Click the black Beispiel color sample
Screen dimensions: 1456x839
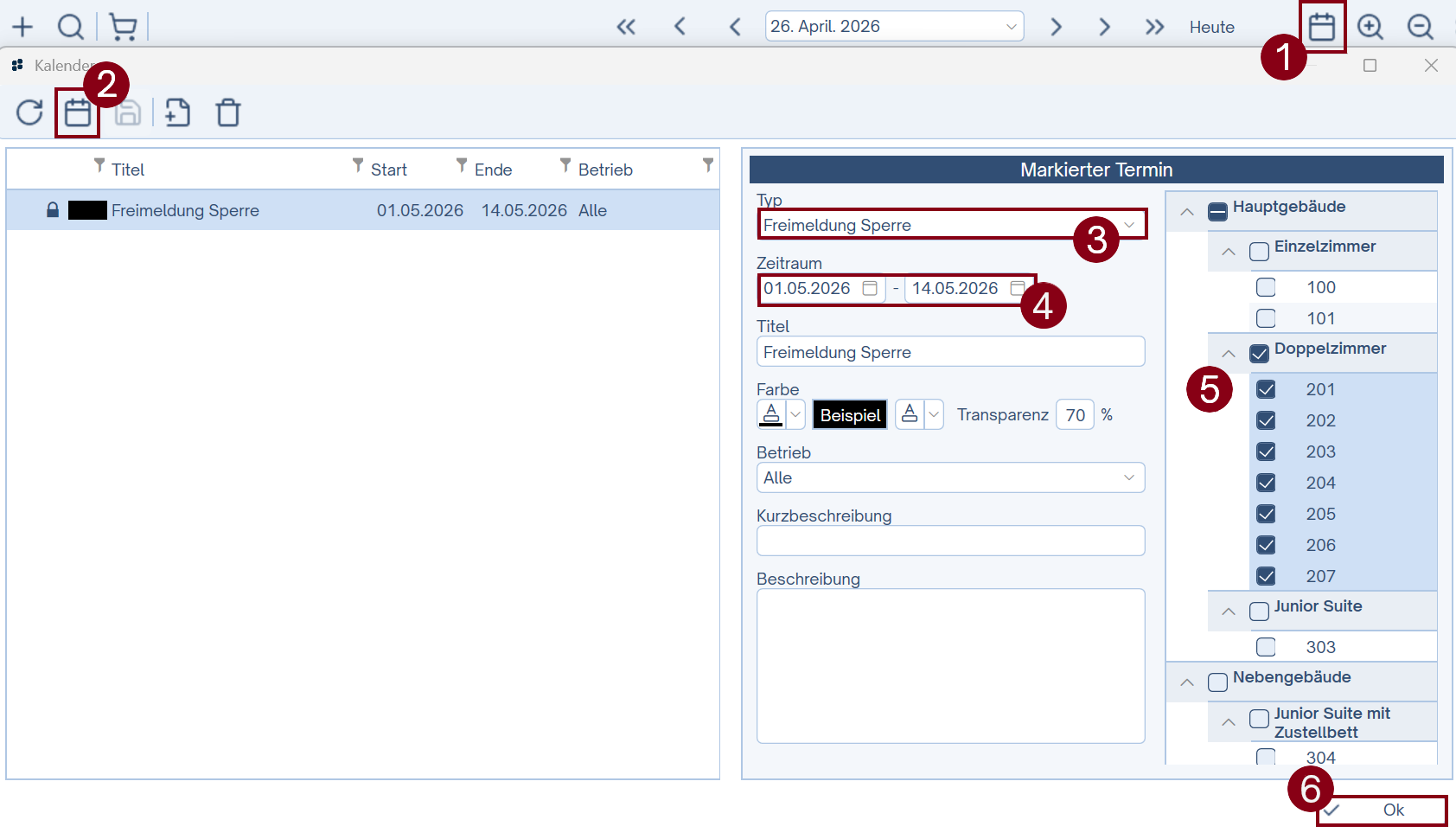tap(850, 415)
